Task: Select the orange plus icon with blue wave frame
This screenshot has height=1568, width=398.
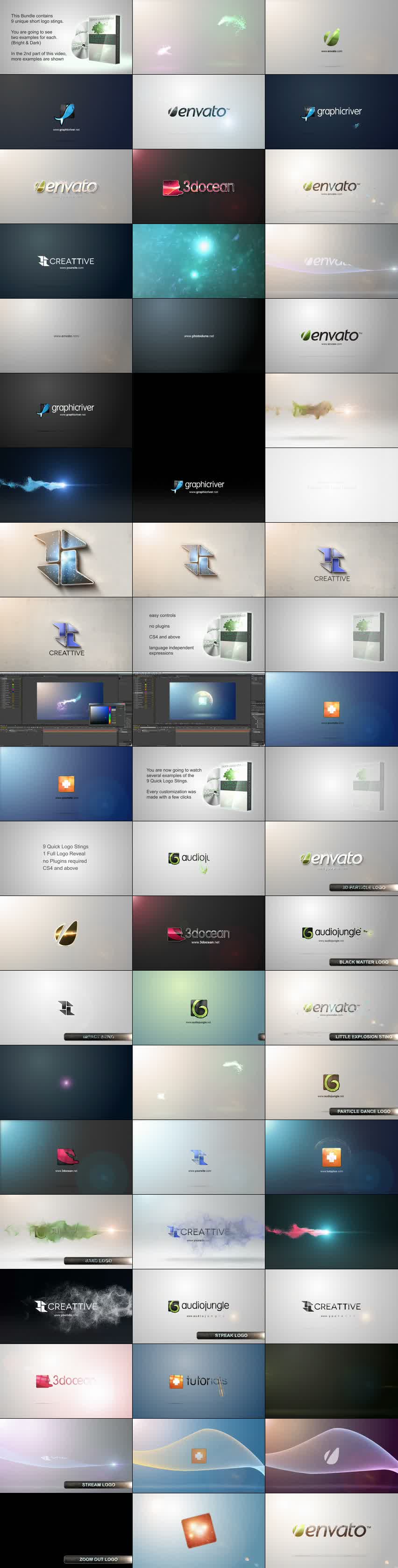Action: tap(199, 1456)
